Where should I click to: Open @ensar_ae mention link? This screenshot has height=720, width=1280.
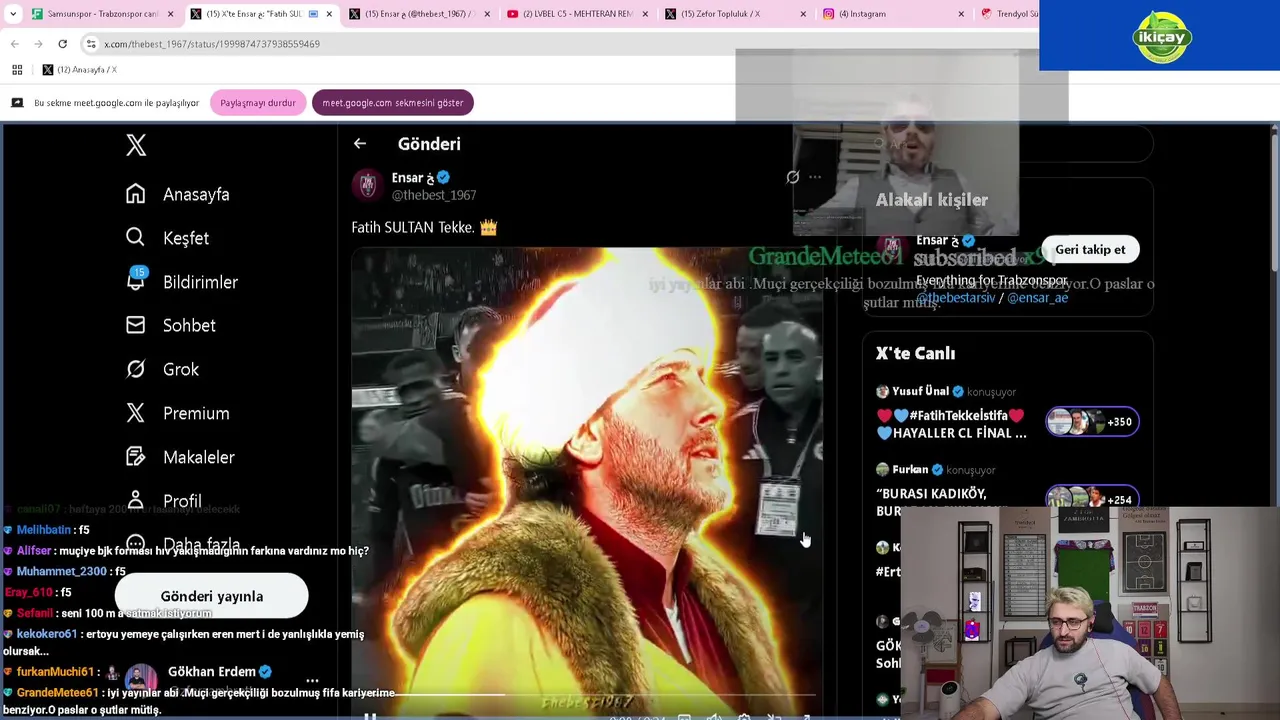(1037, 298)
